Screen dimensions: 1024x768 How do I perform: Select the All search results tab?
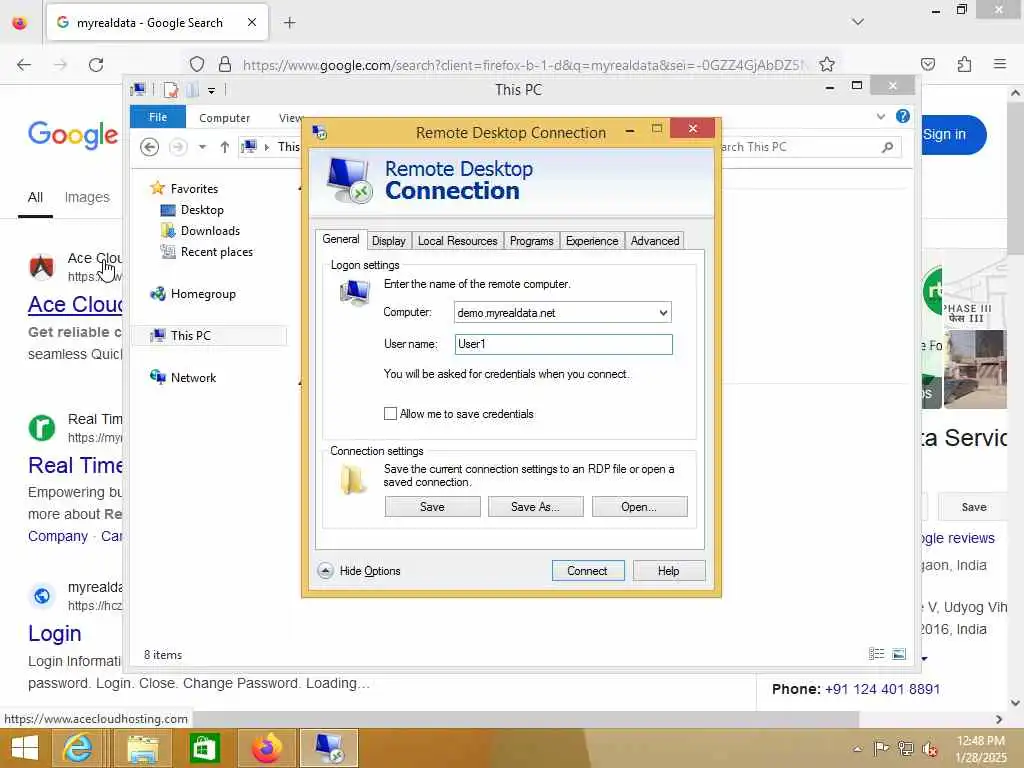click(35, 197)
